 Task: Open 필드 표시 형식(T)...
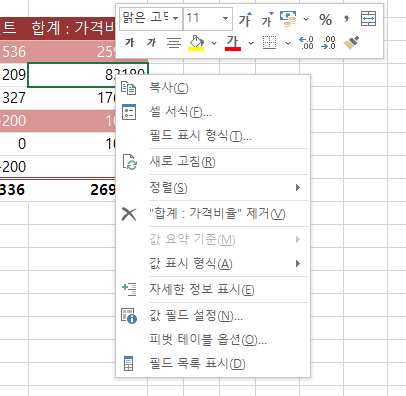click(x=213, y=136)
